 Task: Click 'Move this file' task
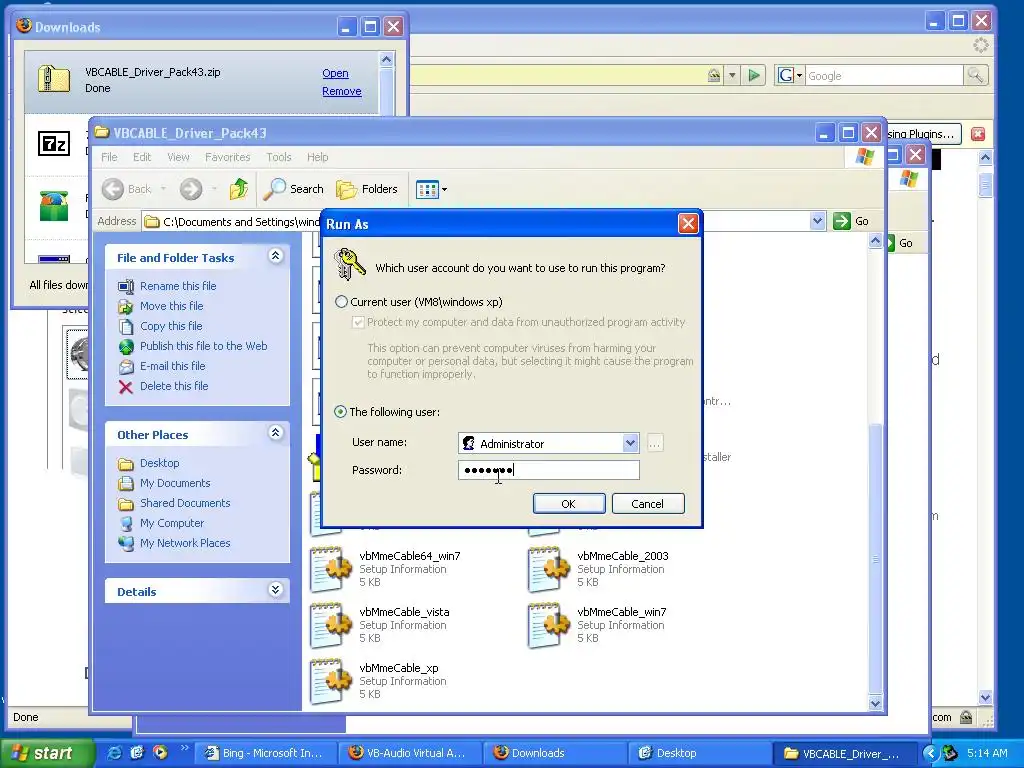coord(171,306)
